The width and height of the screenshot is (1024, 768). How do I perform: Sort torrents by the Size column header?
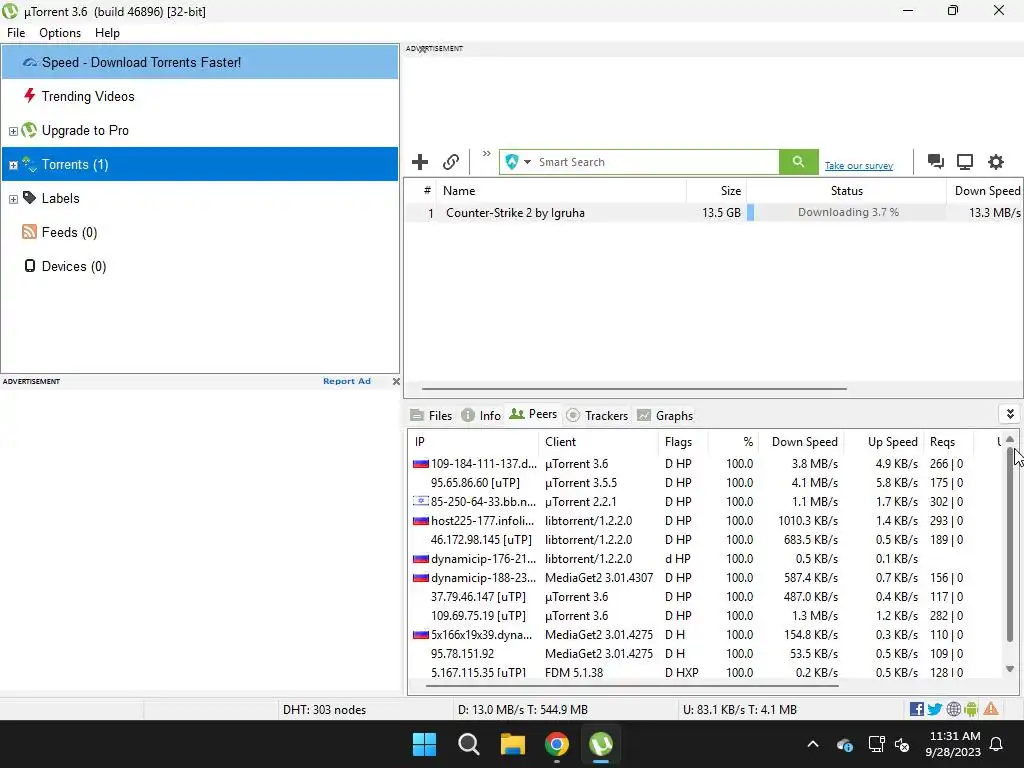pos(716,191)
